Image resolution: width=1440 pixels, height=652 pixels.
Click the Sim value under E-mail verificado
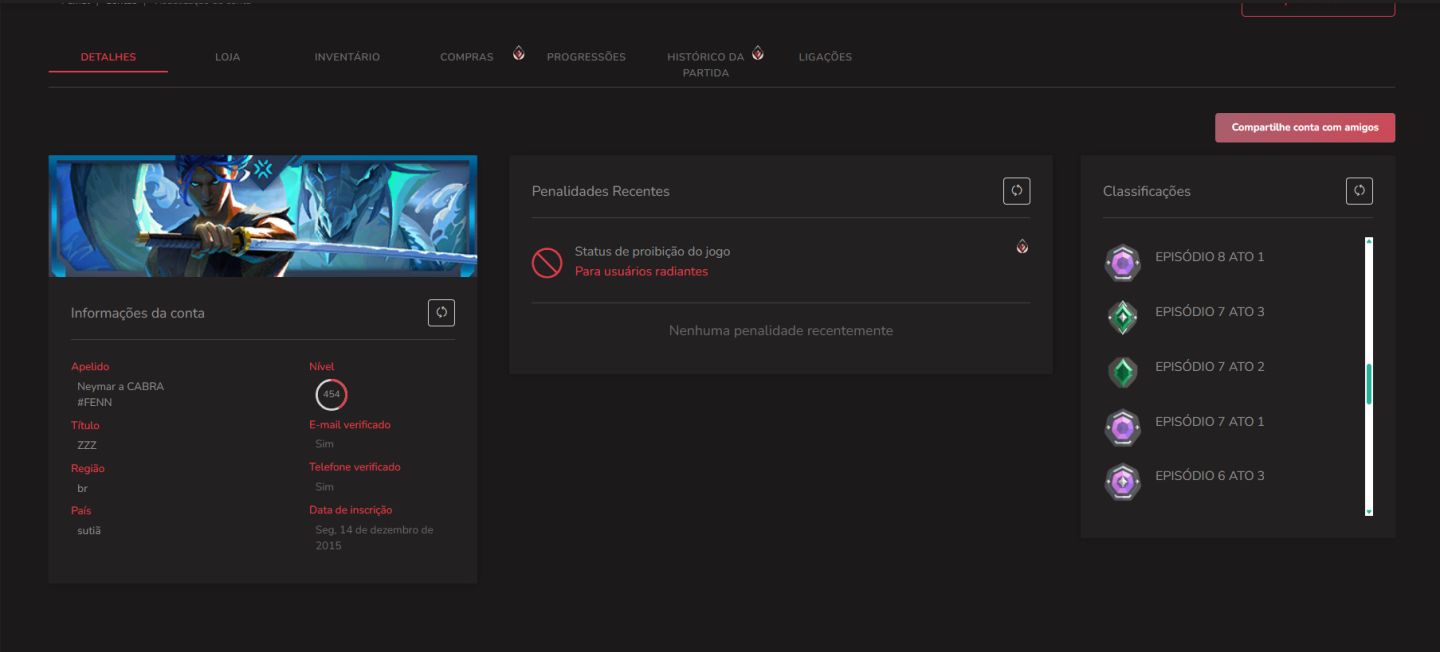pos(324,444)
